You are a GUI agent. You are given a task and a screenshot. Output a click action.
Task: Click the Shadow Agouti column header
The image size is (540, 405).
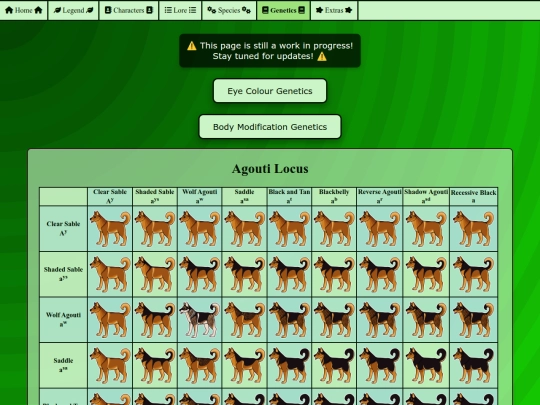(426, 196)
